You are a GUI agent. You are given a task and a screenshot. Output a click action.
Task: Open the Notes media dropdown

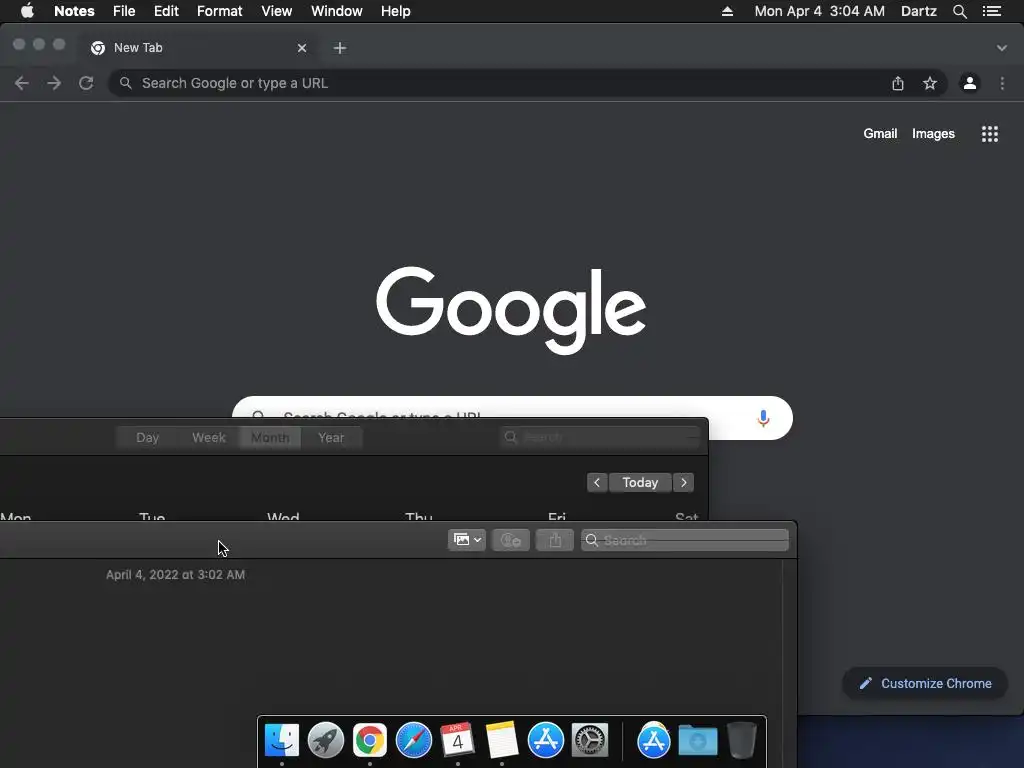click(x=467, y=540)
